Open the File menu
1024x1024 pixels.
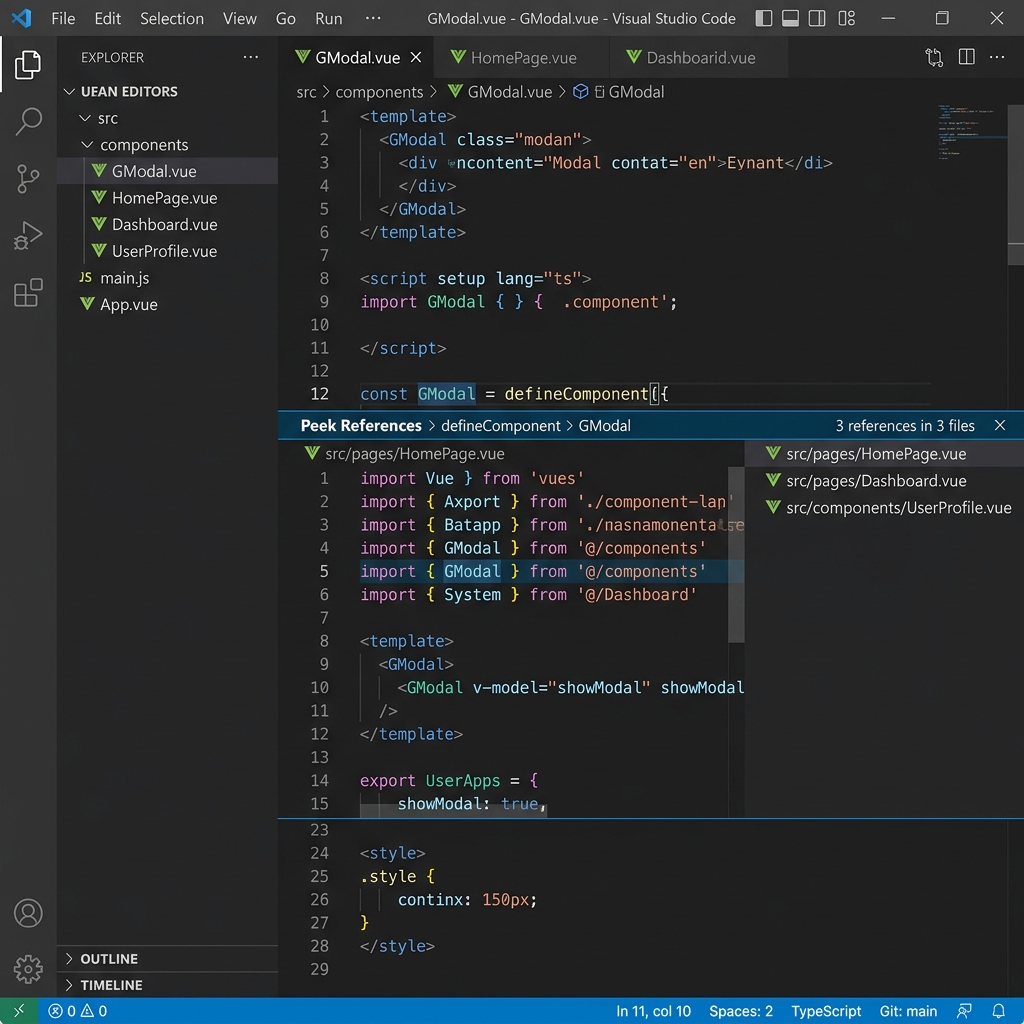[63, 18]
